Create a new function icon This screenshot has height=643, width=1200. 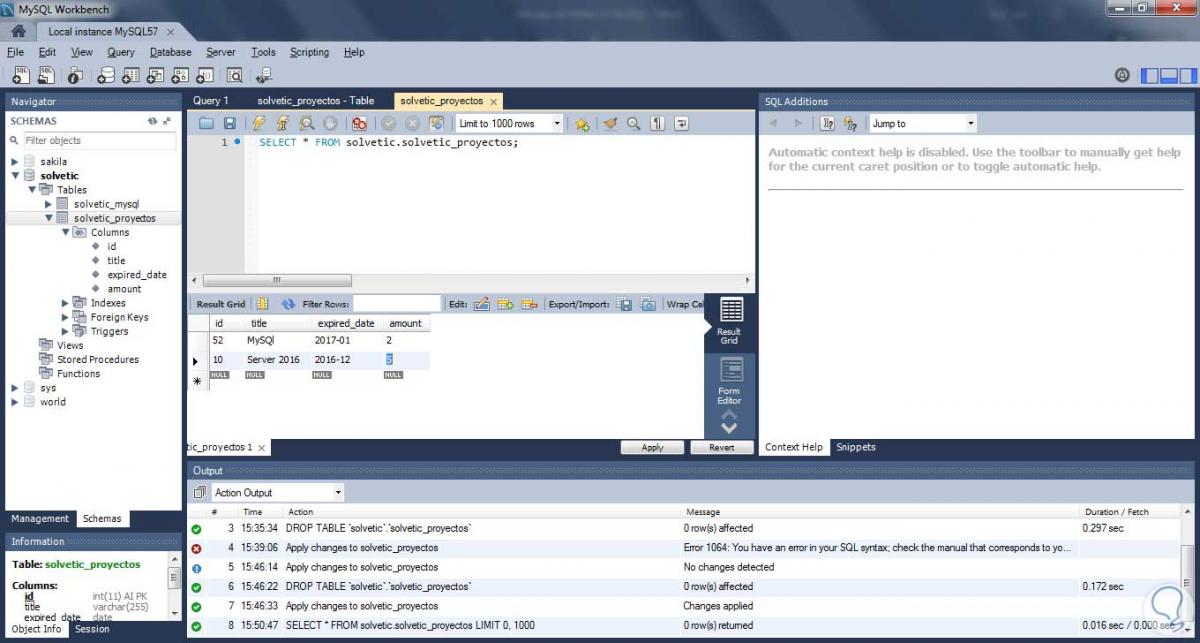point(205,75)
